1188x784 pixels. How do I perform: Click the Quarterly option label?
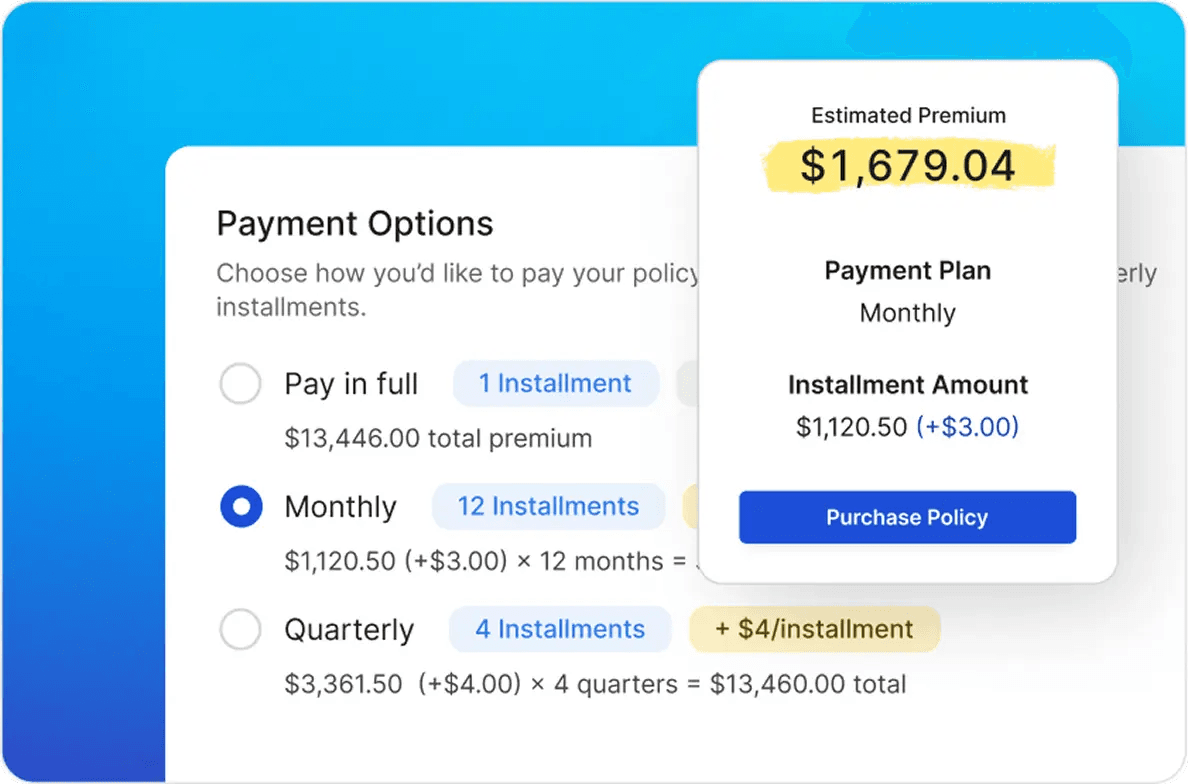[349, 630]
